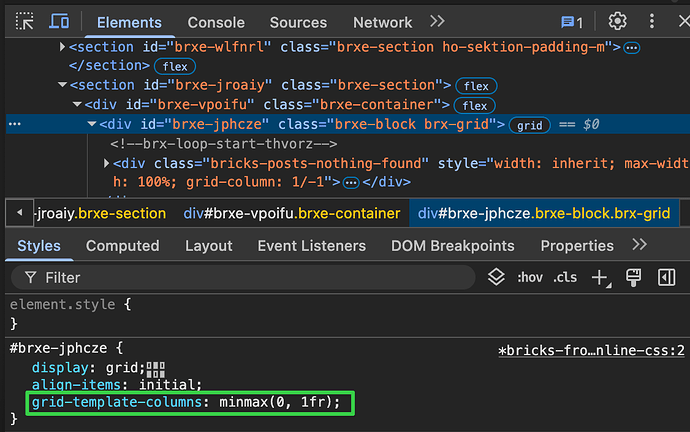690x432 pixels.
Task: Click into the Filter styles field
Action: 250,277
